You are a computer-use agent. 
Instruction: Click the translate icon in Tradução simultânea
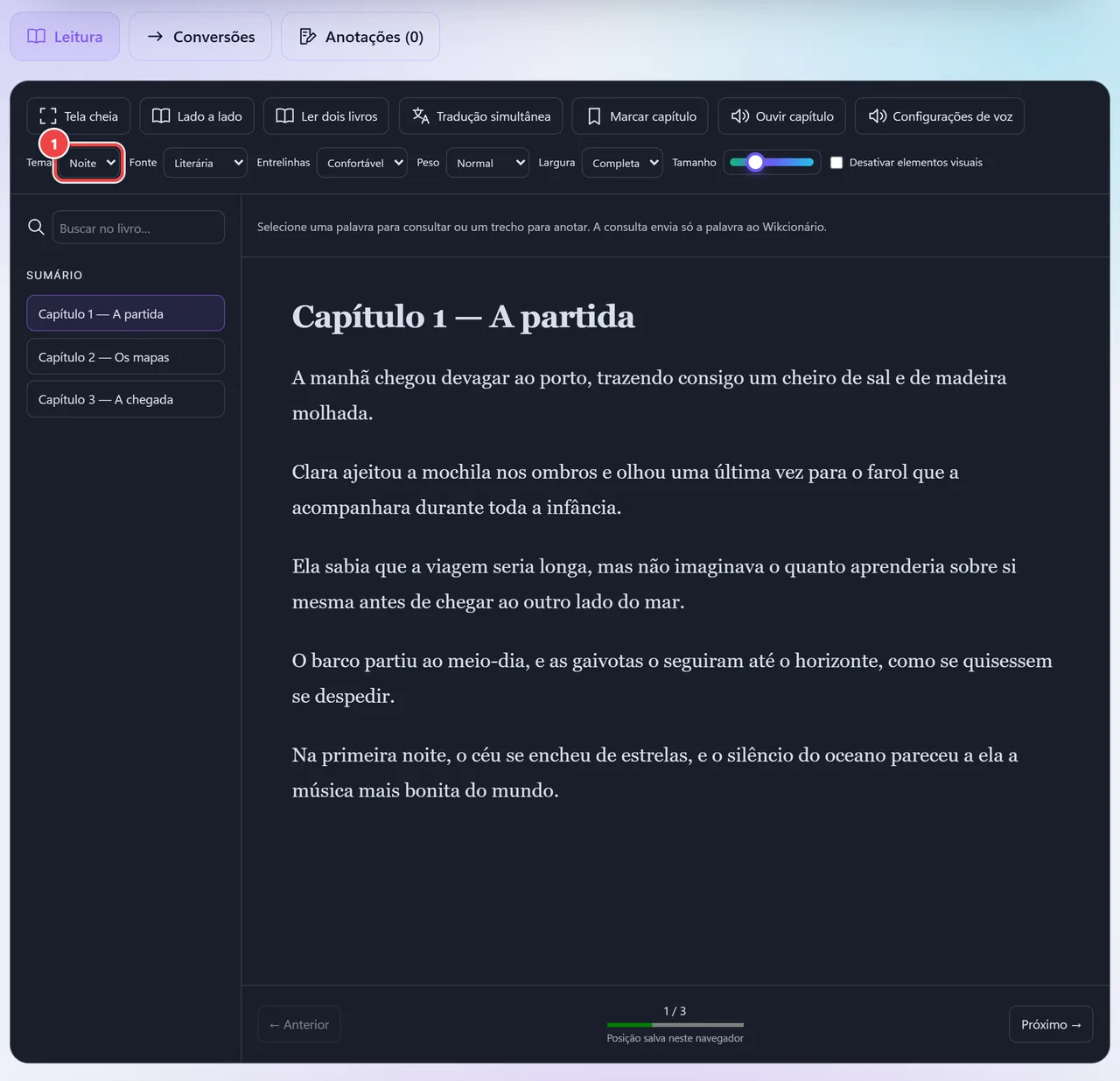tap(421, 116)
